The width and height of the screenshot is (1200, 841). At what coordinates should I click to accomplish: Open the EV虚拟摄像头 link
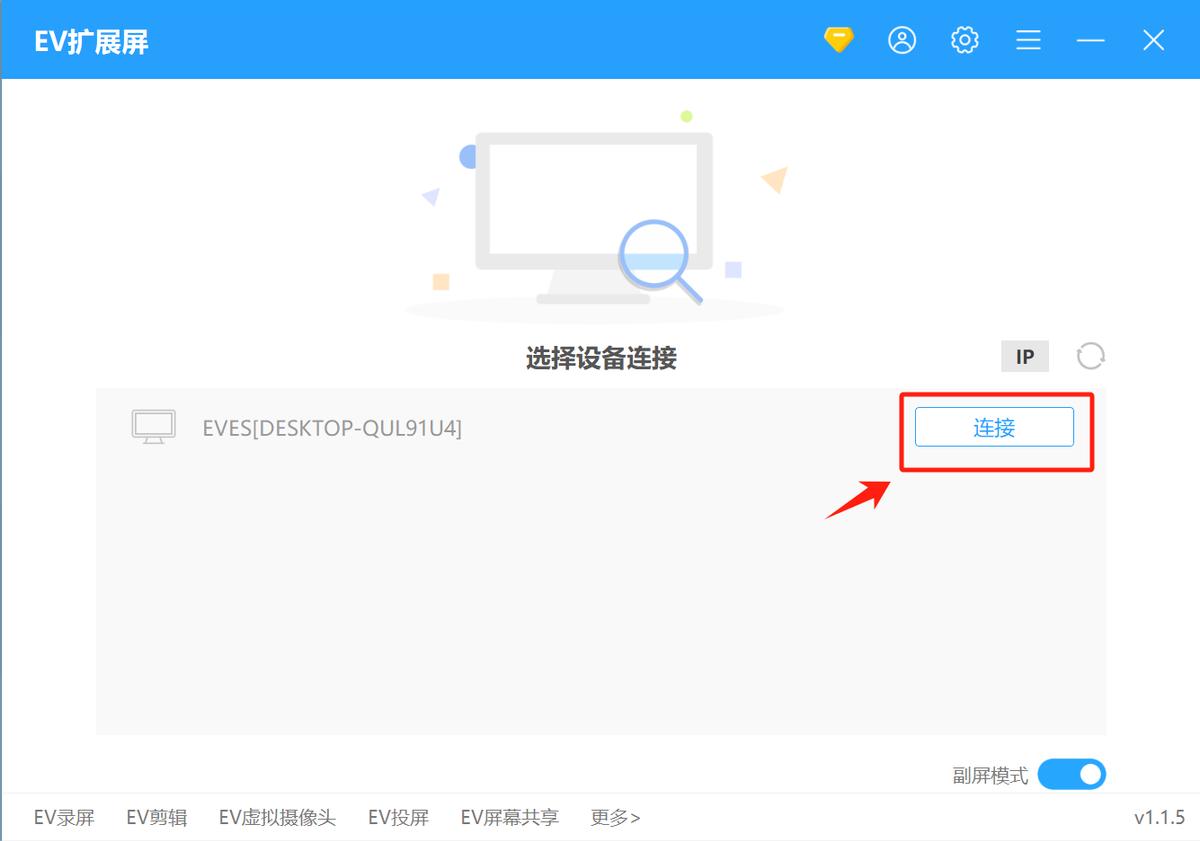277,817
